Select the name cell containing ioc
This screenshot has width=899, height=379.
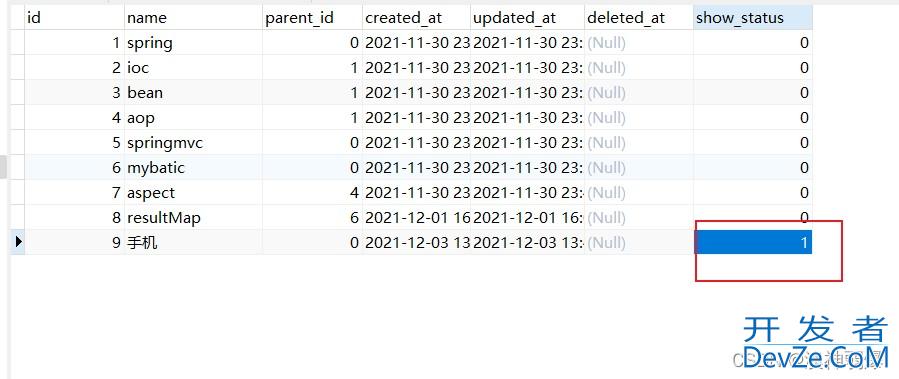point(193,68)
